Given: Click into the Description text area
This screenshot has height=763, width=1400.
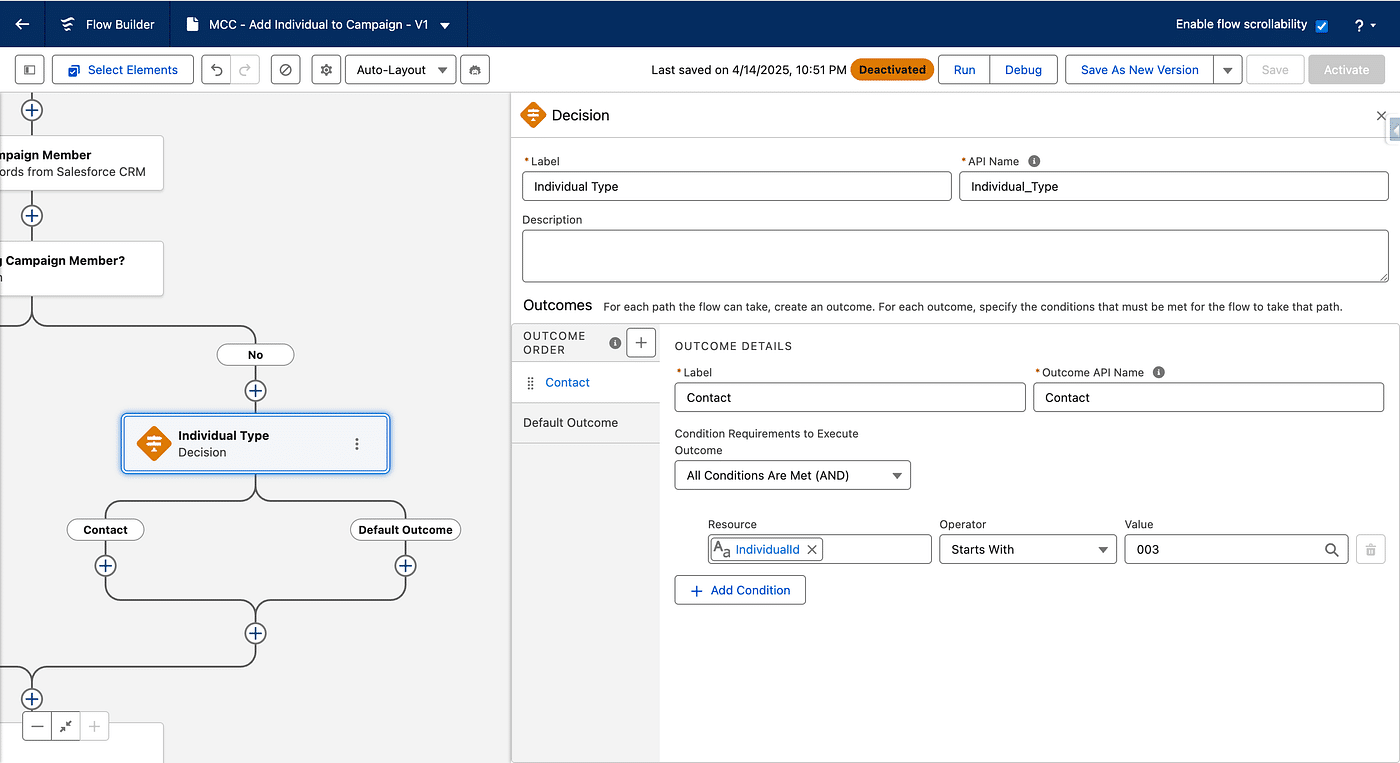Looking at the screenshot, I should [954, 256].
